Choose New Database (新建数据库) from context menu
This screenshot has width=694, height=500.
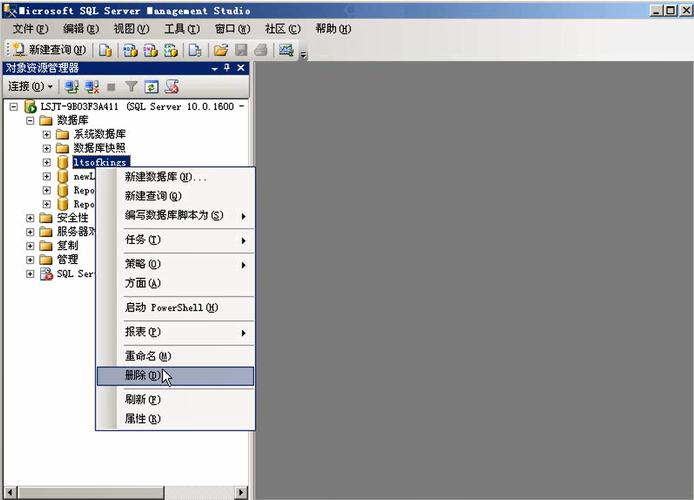point(176,177)
